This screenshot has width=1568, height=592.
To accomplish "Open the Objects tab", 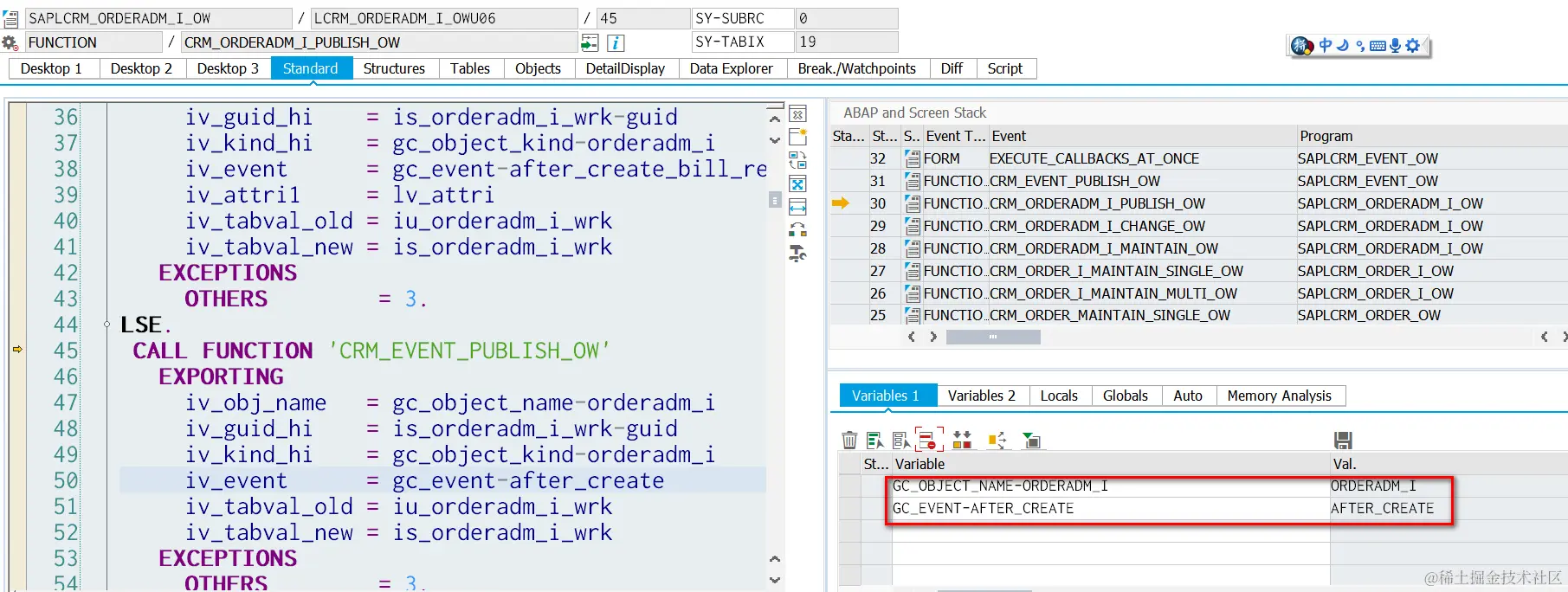I will pos(539,68).
